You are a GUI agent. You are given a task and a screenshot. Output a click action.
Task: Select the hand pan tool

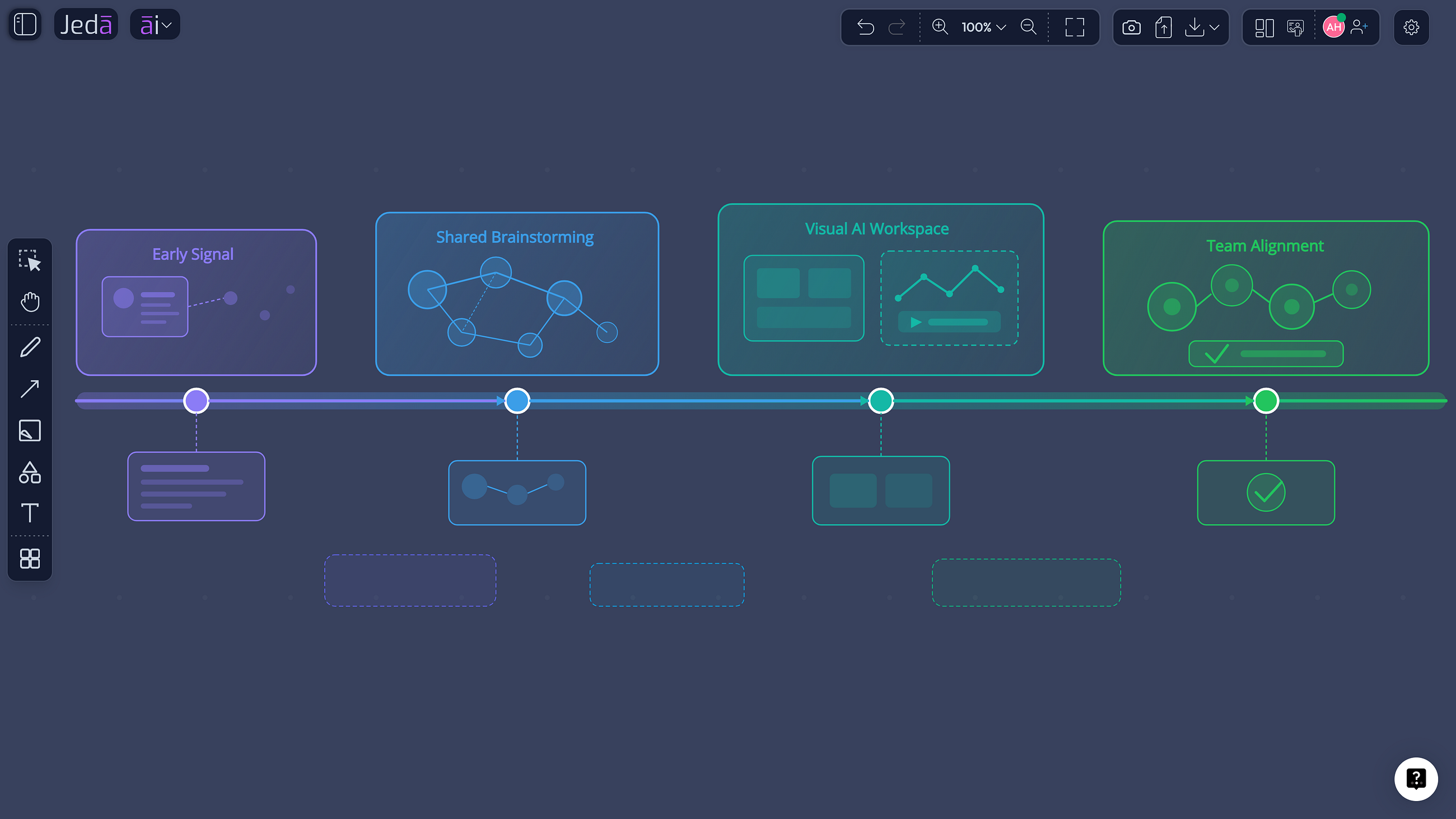coord(29,302)
